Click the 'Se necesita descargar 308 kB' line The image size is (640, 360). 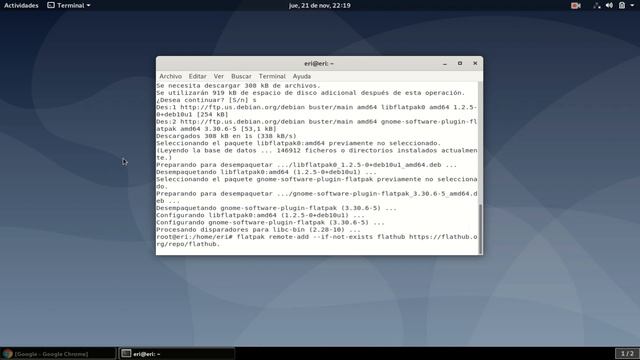click(238, 86)
